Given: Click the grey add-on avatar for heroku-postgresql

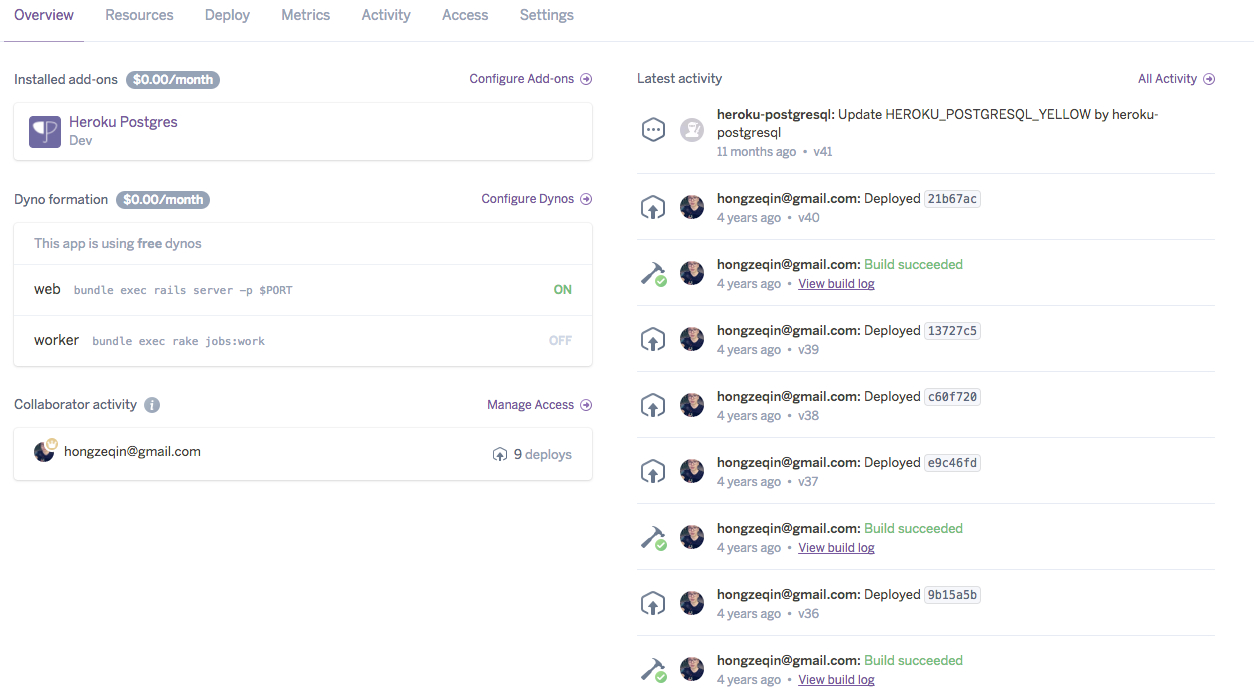Looking at the screenshot, I should point(692,130).
